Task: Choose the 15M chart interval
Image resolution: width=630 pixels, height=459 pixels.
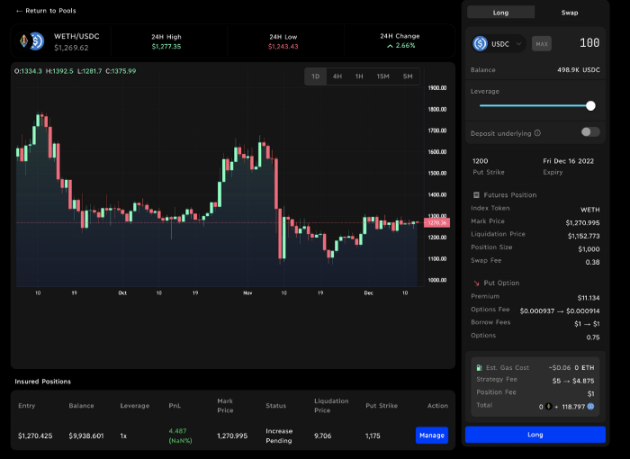Action: point(383,77)
